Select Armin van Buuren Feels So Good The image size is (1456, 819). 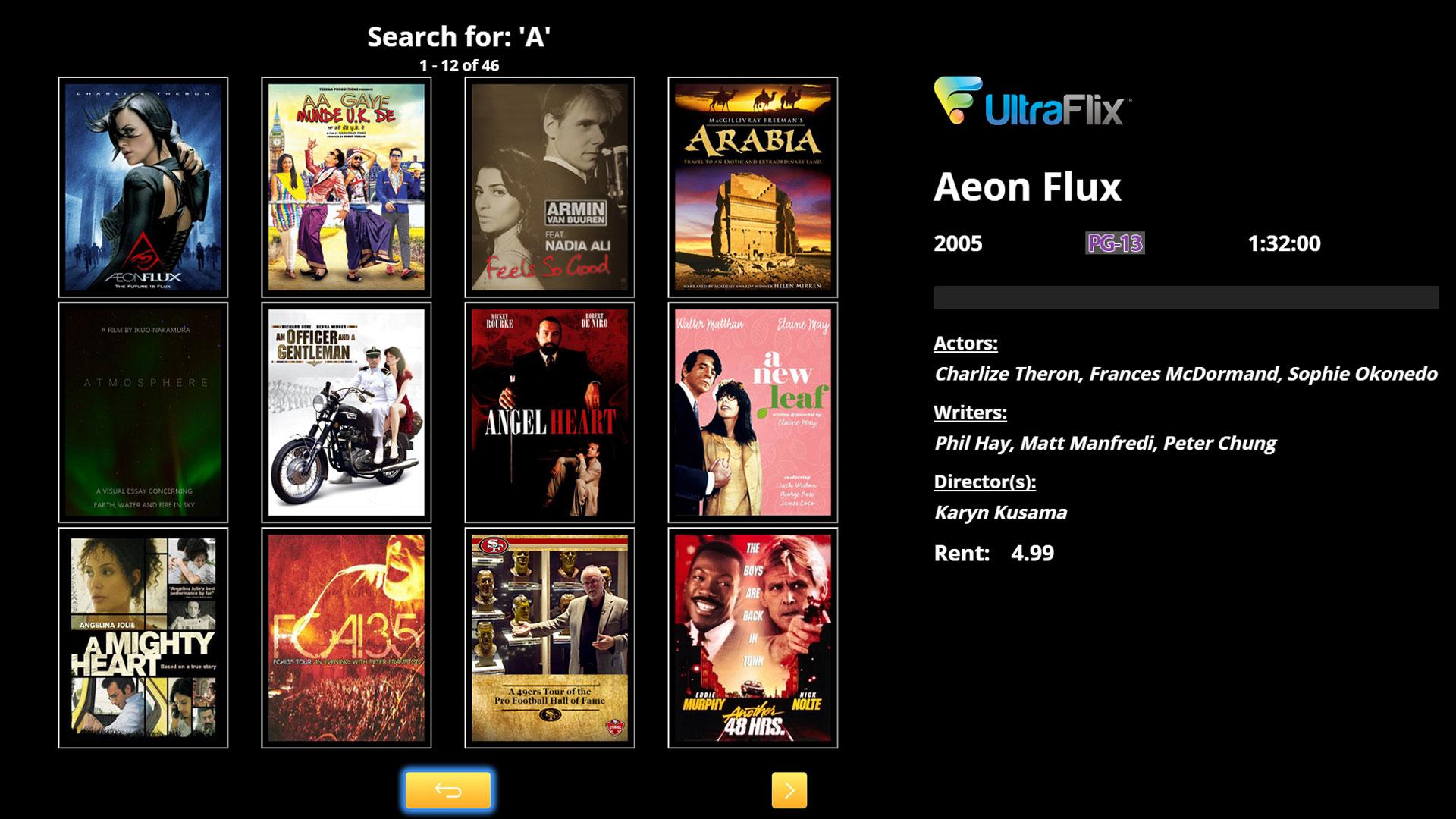[x=550, y=187]
